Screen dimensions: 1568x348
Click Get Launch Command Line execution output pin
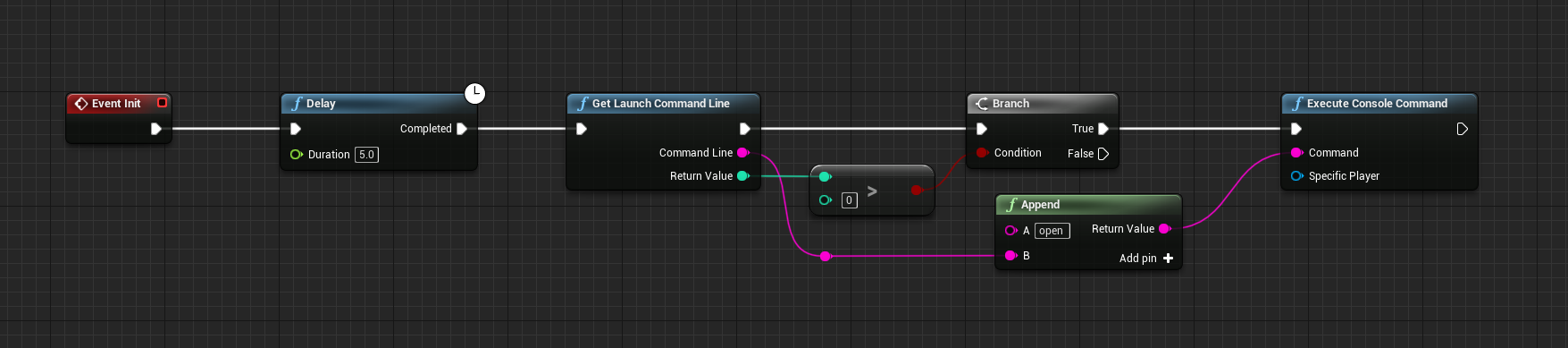[745, 129]
